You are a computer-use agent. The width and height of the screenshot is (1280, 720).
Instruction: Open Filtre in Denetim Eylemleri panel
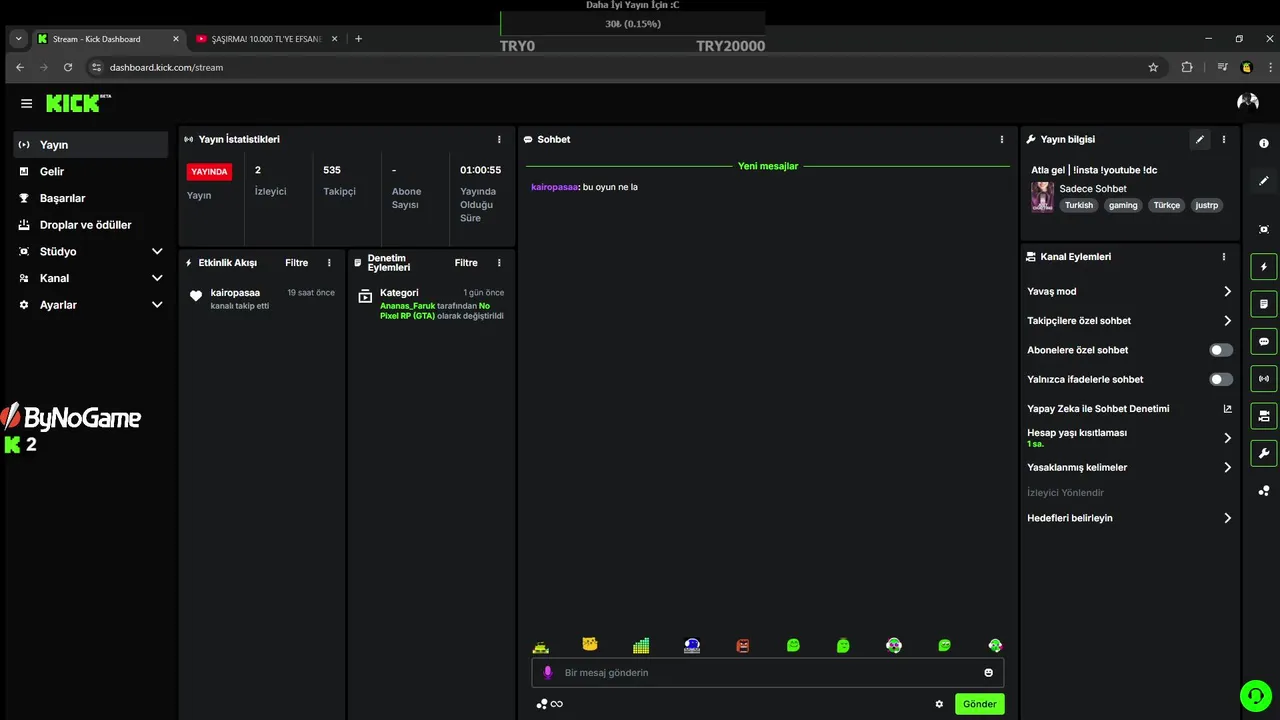pyautogui.click(x=466, y=263)
